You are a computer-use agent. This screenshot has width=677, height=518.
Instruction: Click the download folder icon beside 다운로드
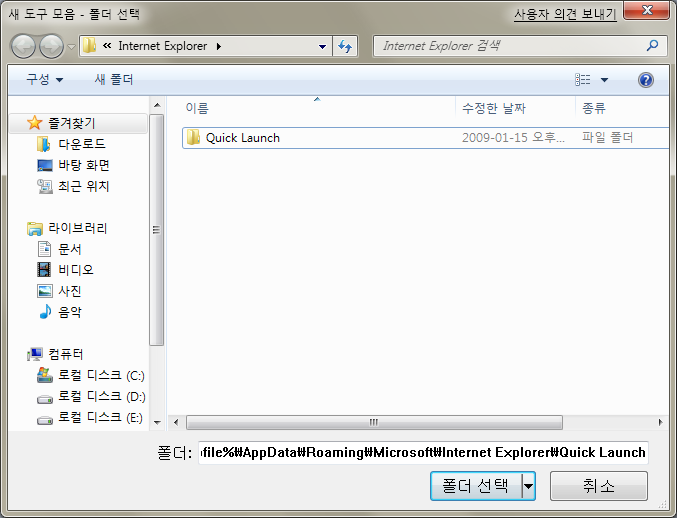pyautogui.click(x=44, y=144)
